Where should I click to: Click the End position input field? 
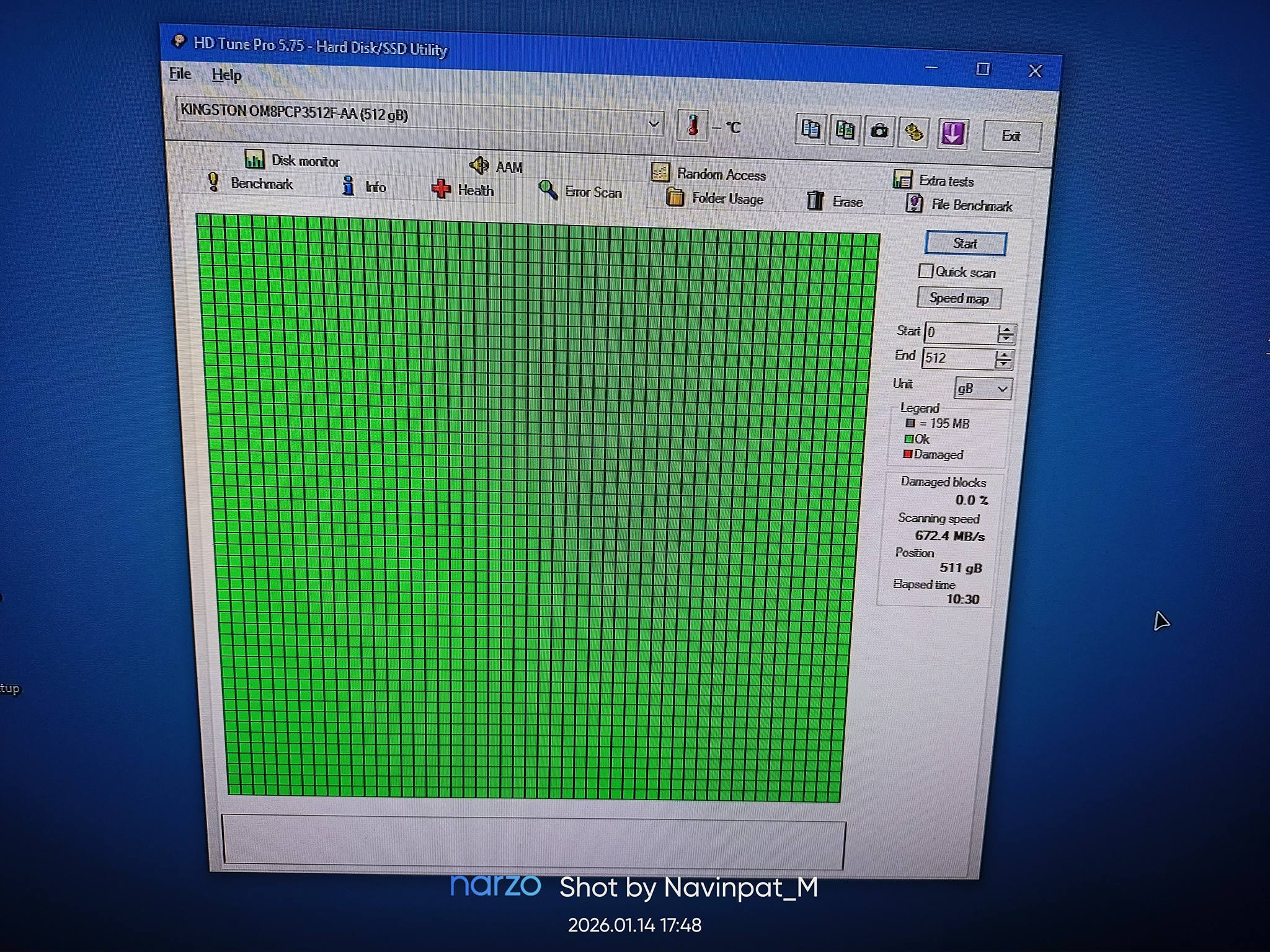tap(957, 358)
